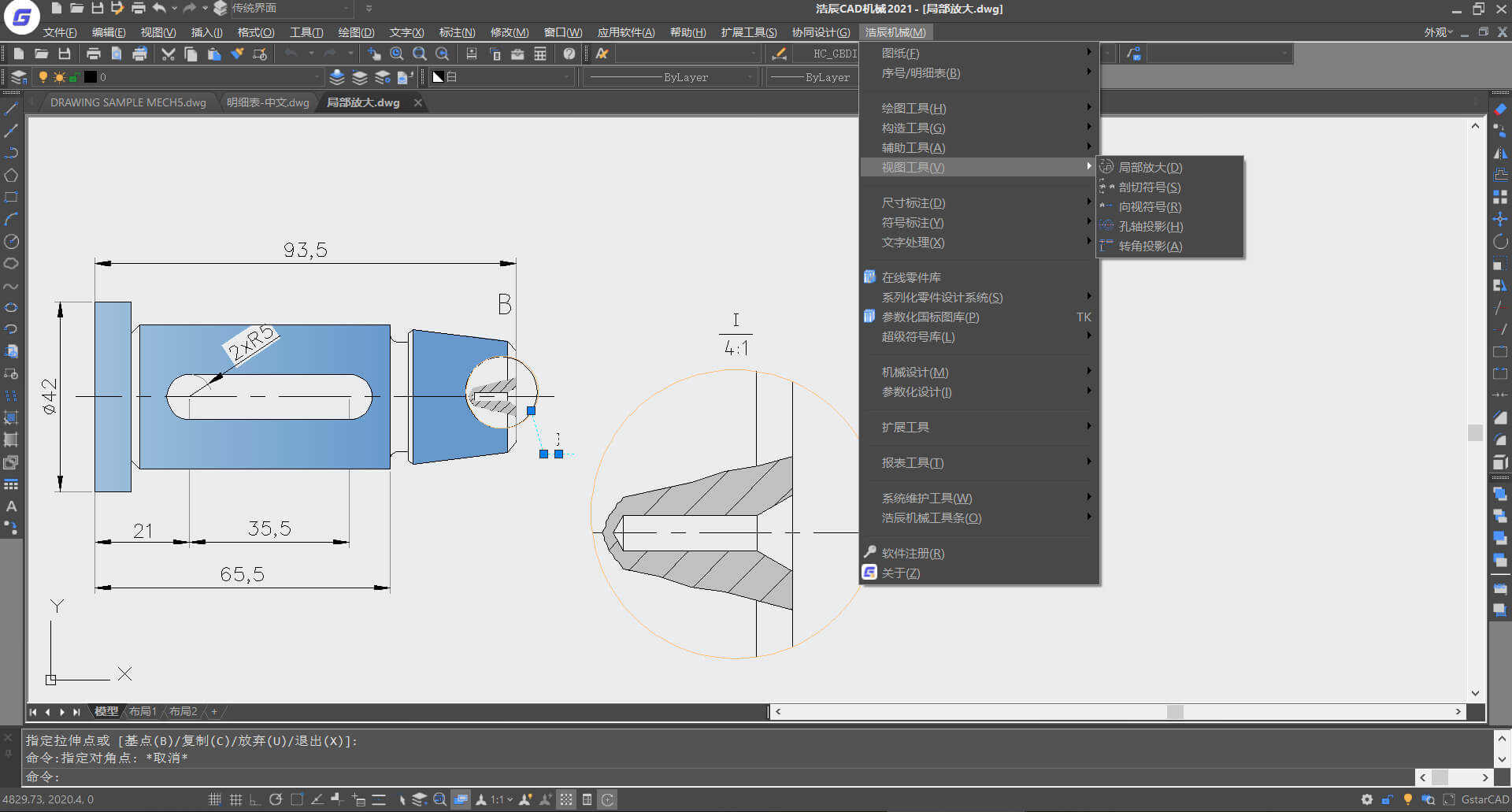Toggle grid display in status bar
Image resolution: width=1512 pixels, height=812 pixels.
pos(235,799)
